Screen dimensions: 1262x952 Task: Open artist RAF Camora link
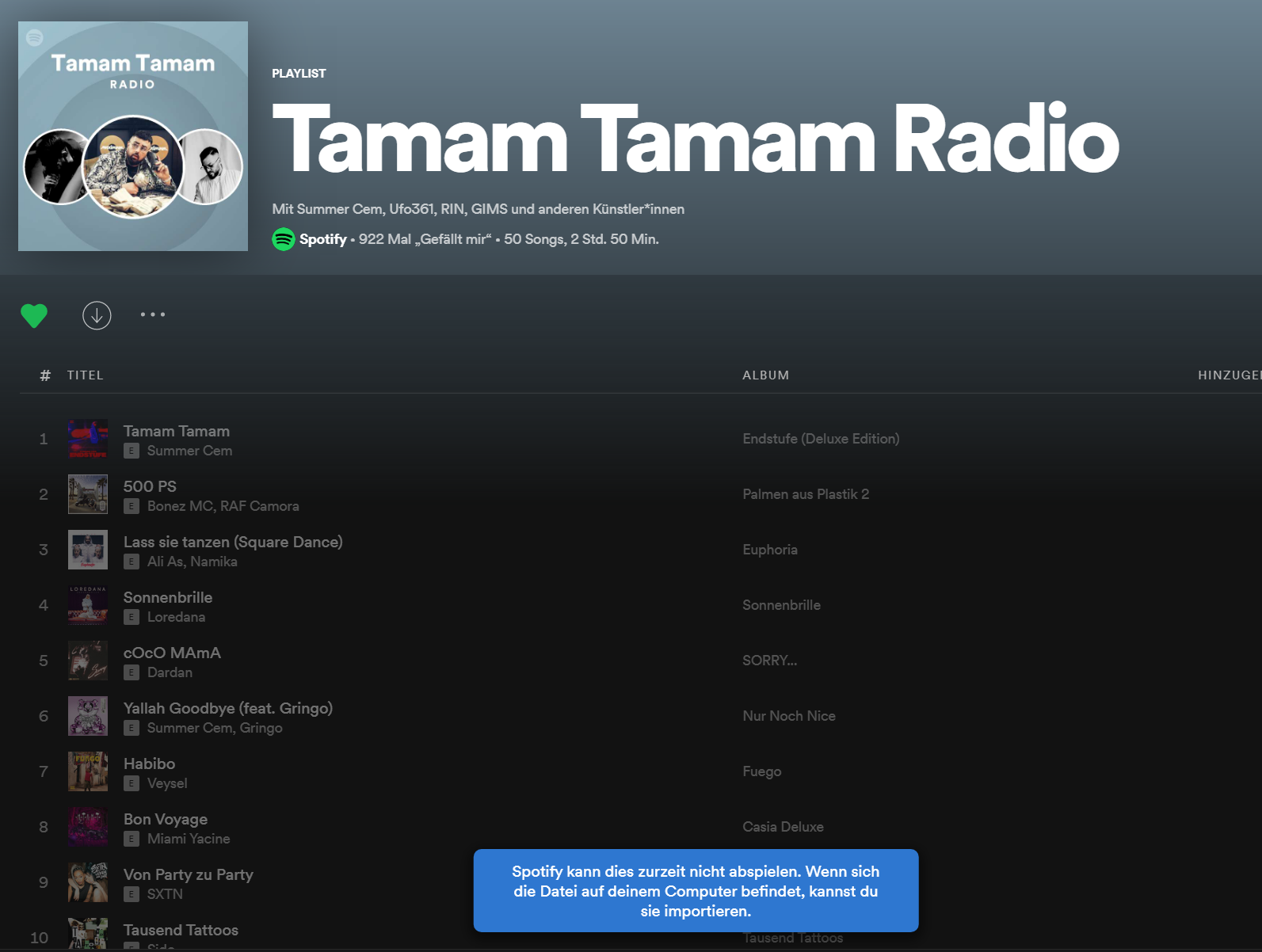tap(260, 506)
